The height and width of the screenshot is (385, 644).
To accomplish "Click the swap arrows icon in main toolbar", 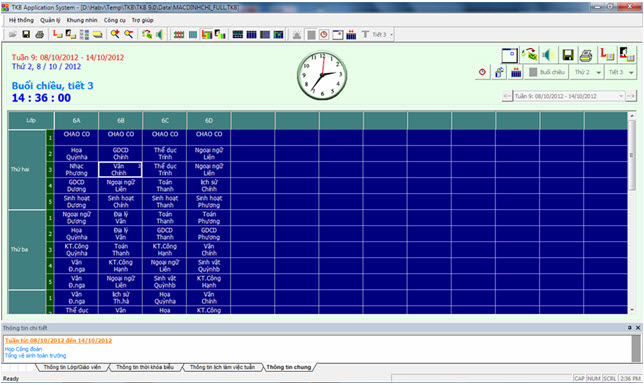I will pyautogui.click(x=147, y=35).
